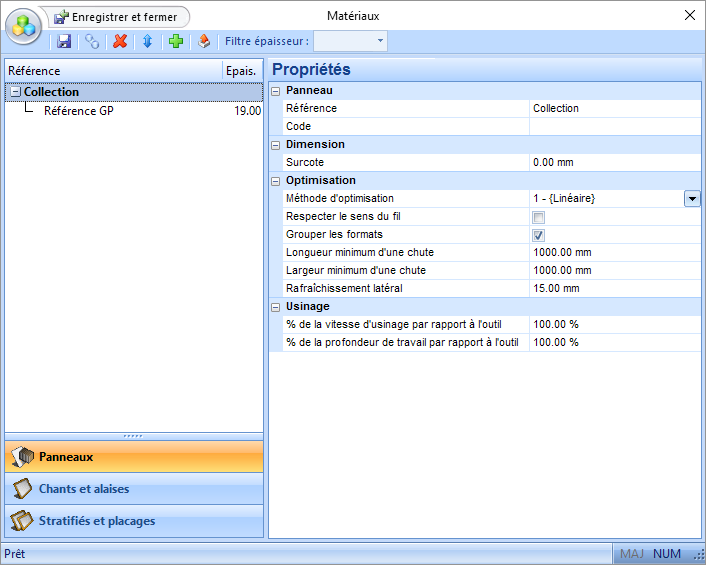Select Référence GP tree item
The width and height of the screenshot is (706, 565).
(78, 111)
